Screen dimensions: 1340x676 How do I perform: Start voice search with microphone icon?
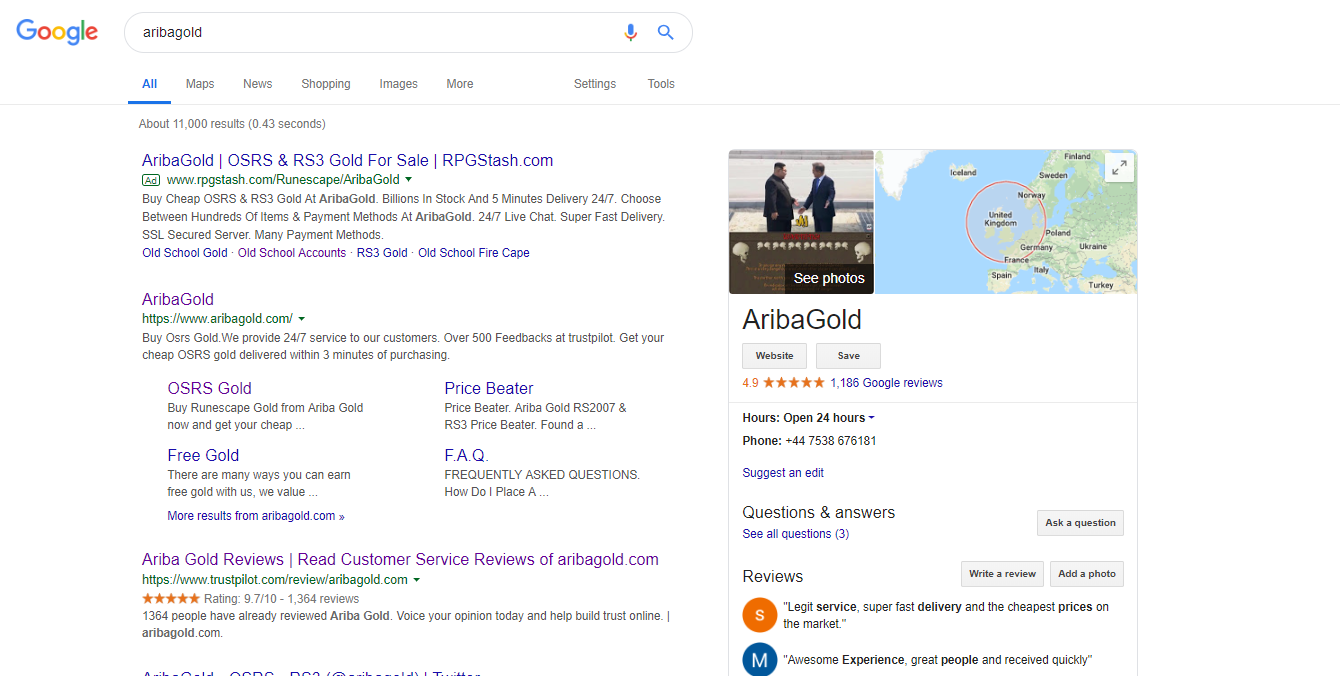coord(630,32)
